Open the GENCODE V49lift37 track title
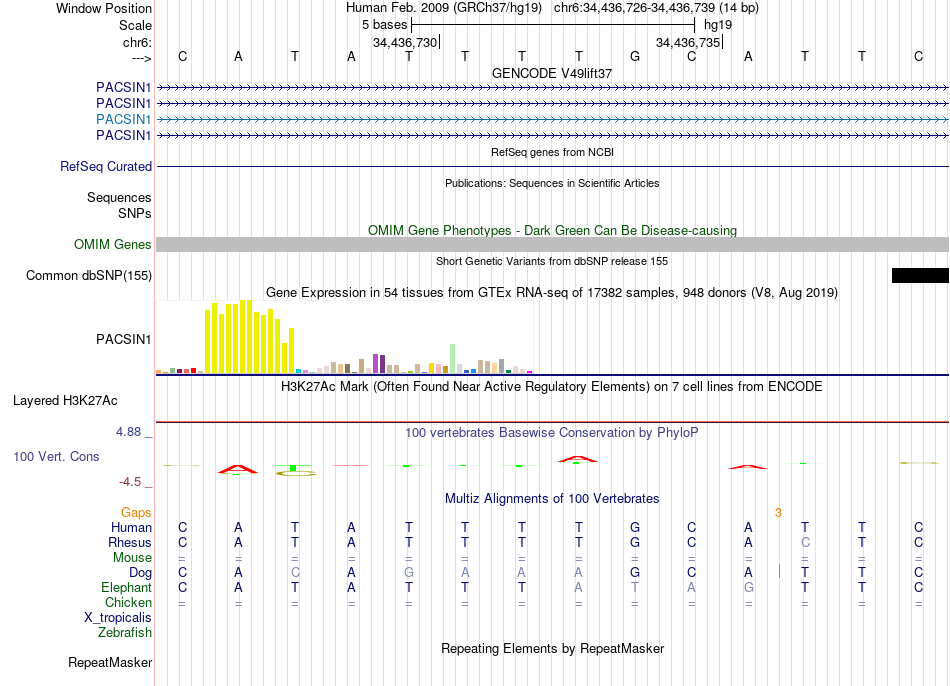Viewport: 950px width, 686px height. click(x=552, y=73)
